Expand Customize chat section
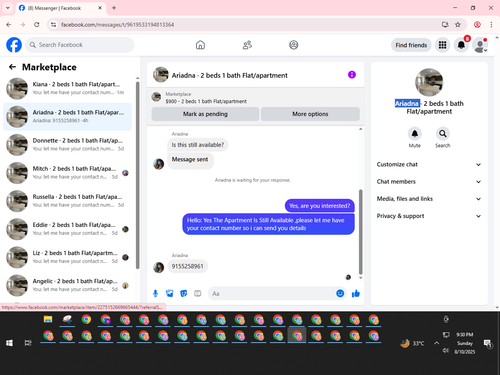Viewport: 500px width, 375px height. [x=429, y=164]
